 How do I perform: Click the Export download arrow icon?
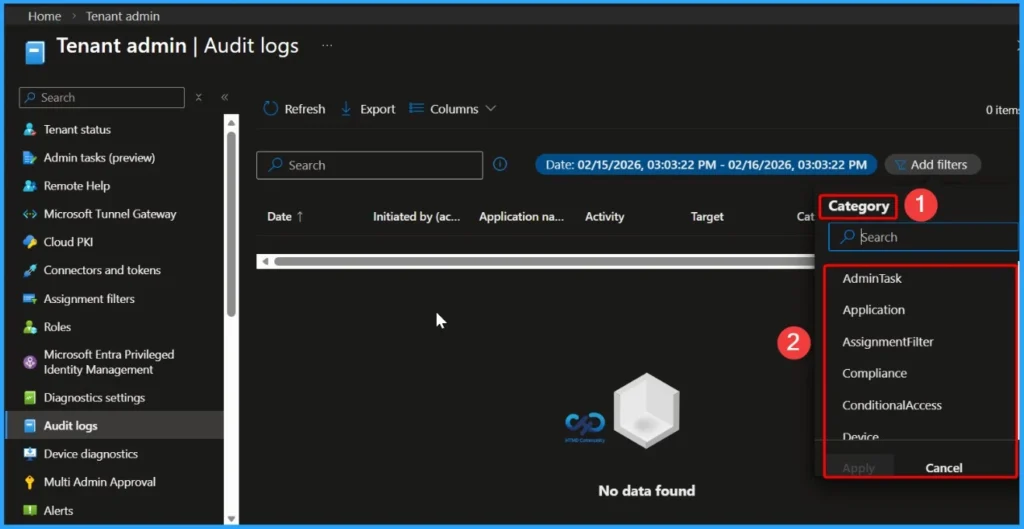(346, 109)
